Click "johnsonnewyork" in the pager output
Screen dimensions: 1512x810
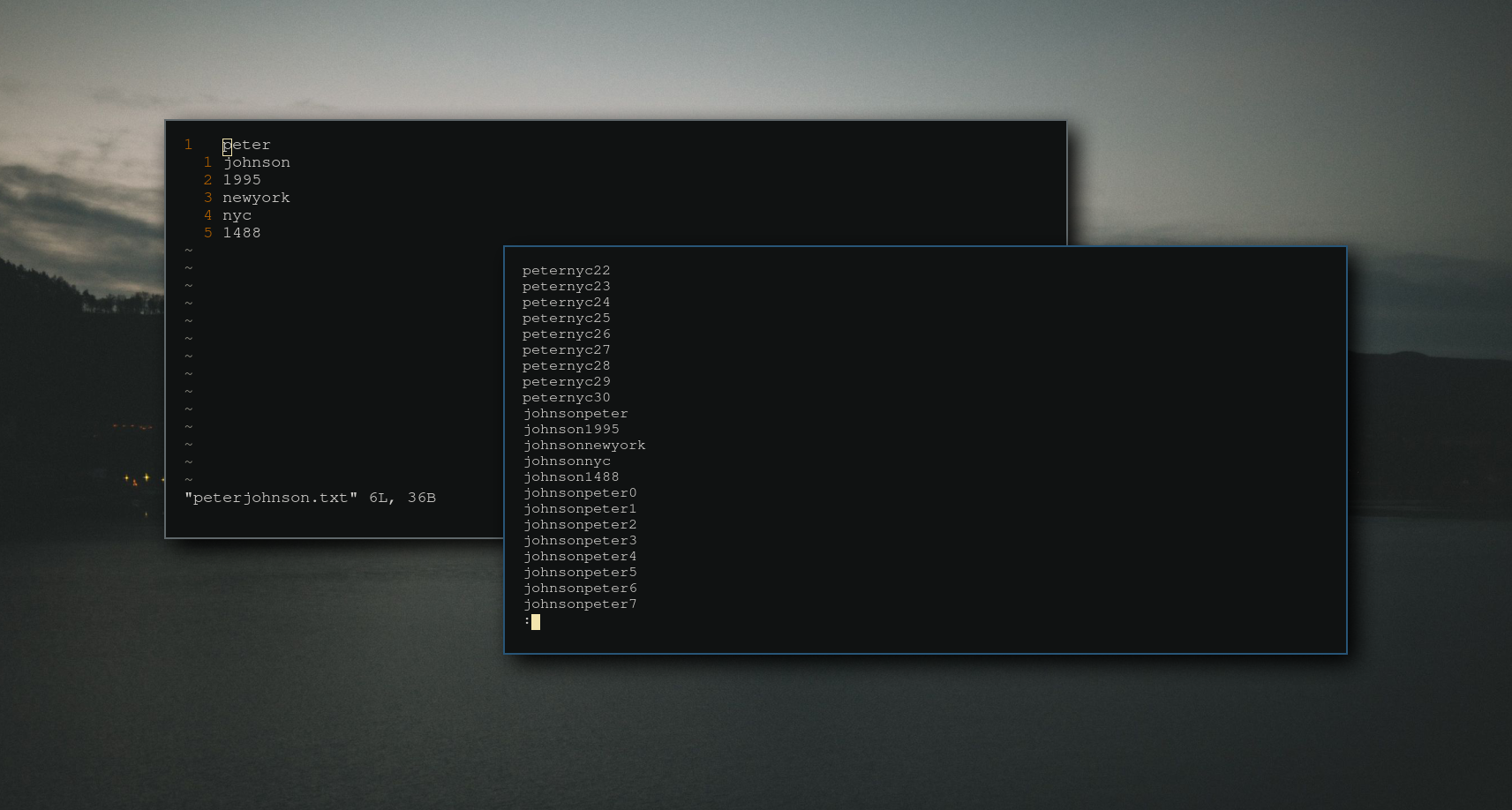pos(584,446)
